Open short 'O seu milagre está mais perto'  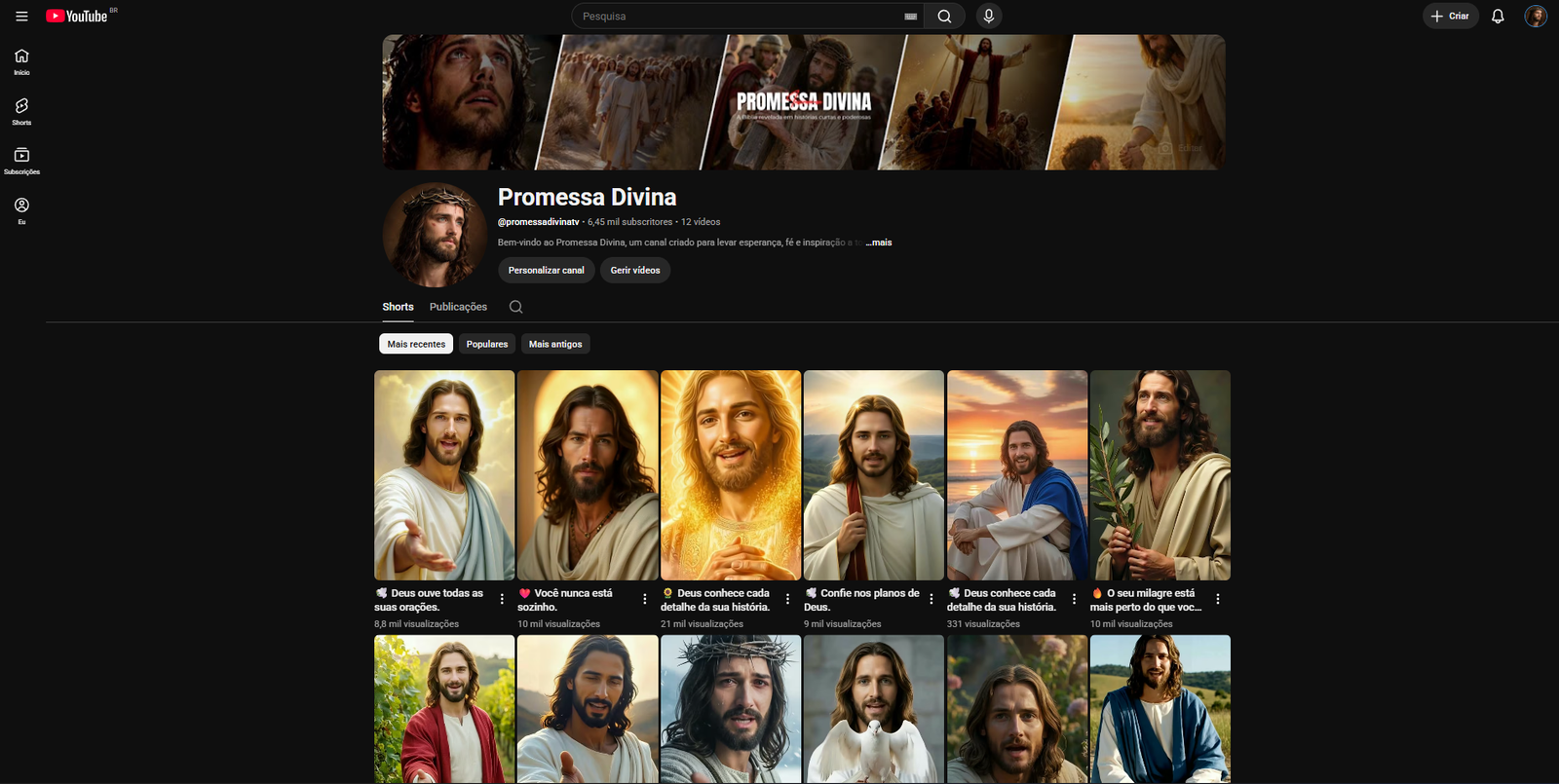[1160, 475]
